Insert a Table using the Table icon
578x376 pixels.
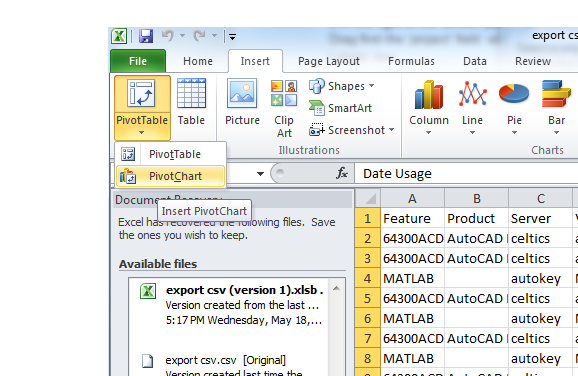(191, 102)
